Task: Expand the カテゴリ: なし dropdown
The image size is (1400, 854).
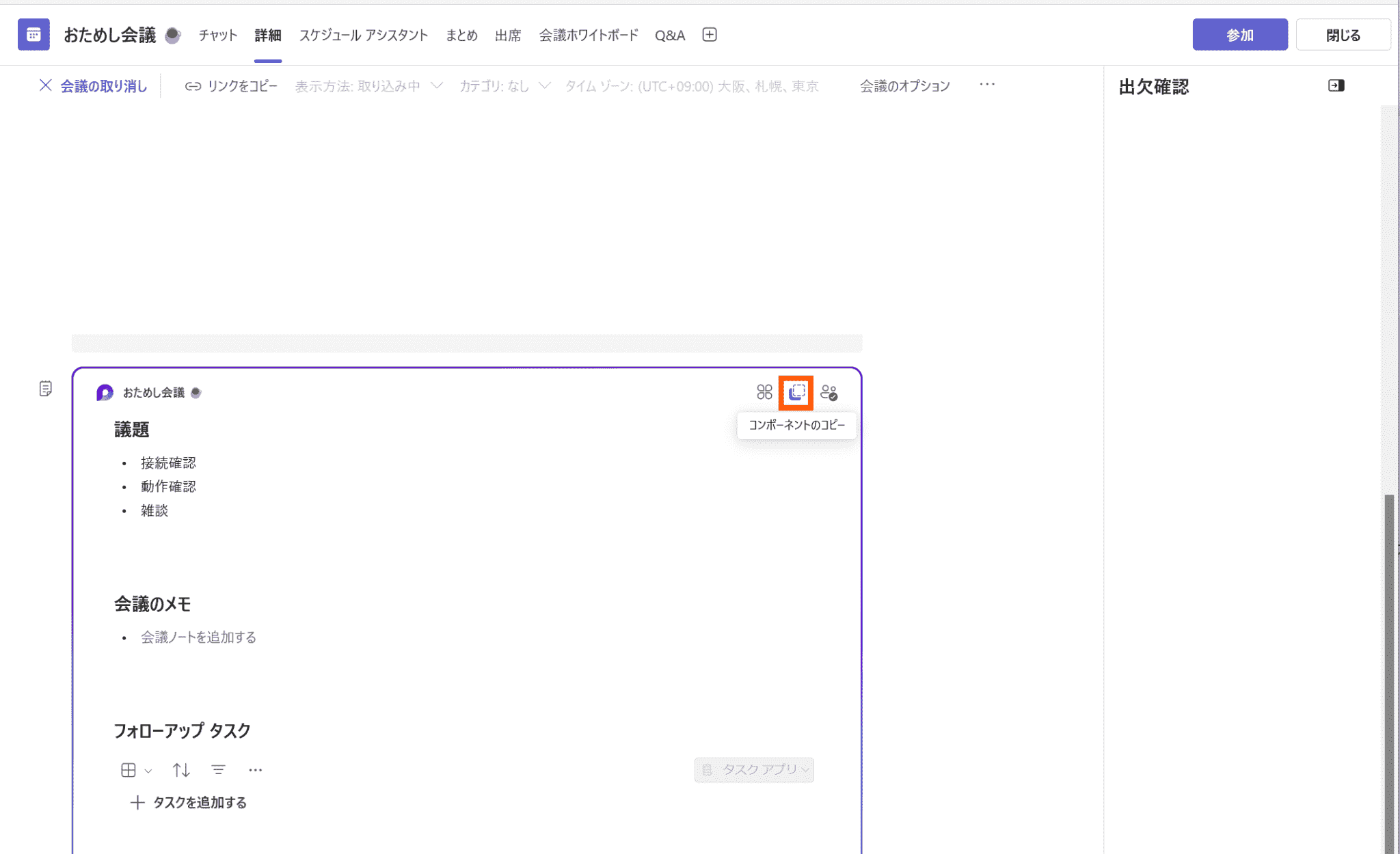Action: 504,86
